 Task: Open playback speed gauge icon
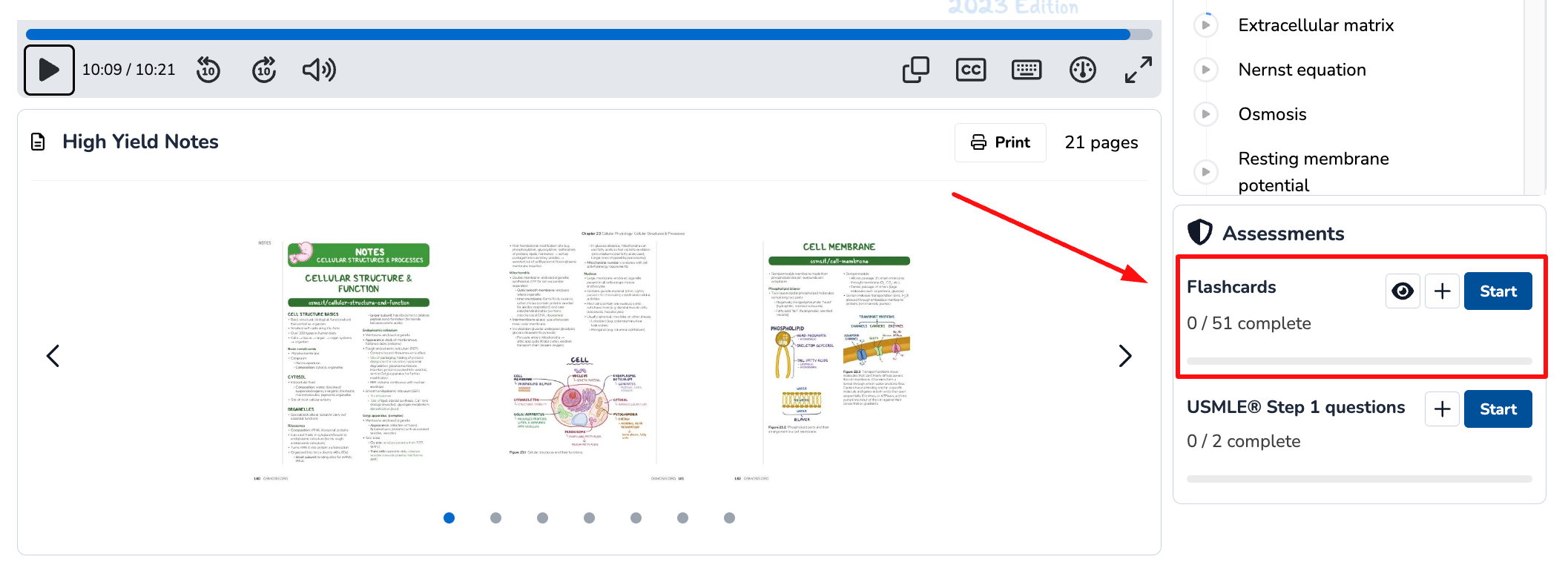1082,70
